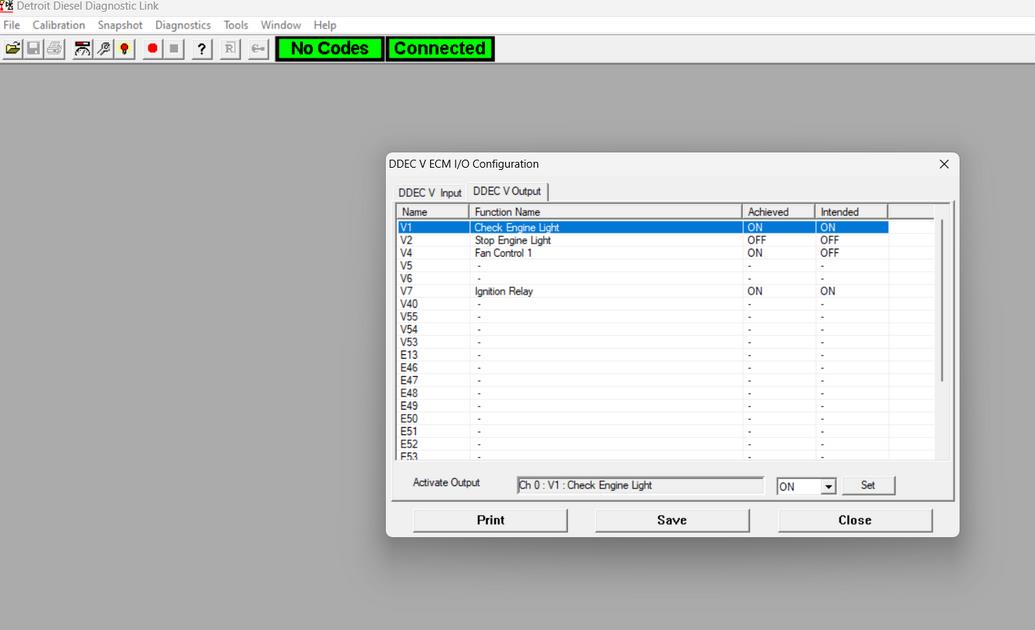Image resolution: width=1035 pixels, height=630 pixels.
Task: Click the Save button in dialog
Action: click(672, 520)
